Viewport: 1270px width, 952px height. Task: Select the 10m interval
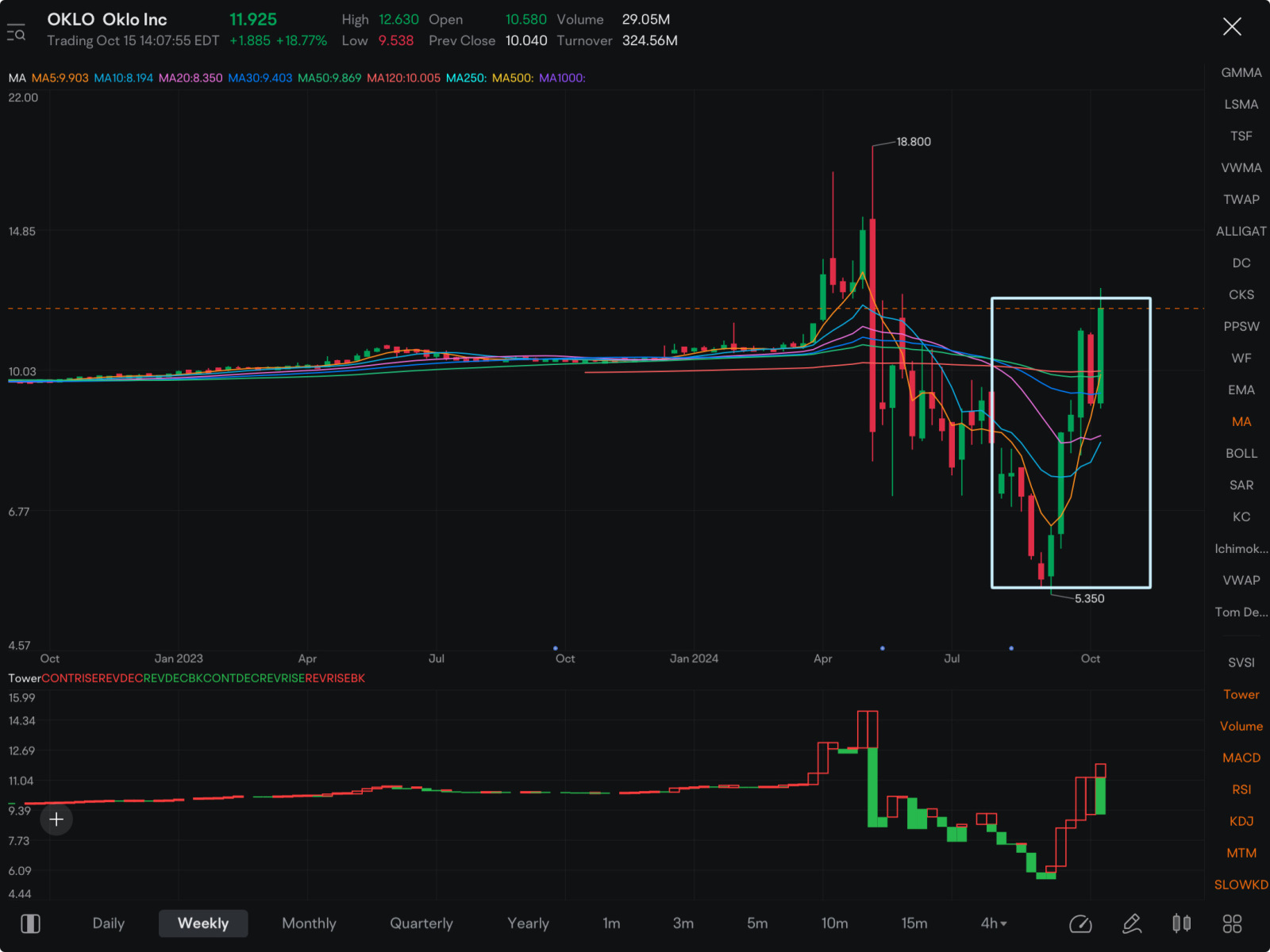click(x=835, y=923)
